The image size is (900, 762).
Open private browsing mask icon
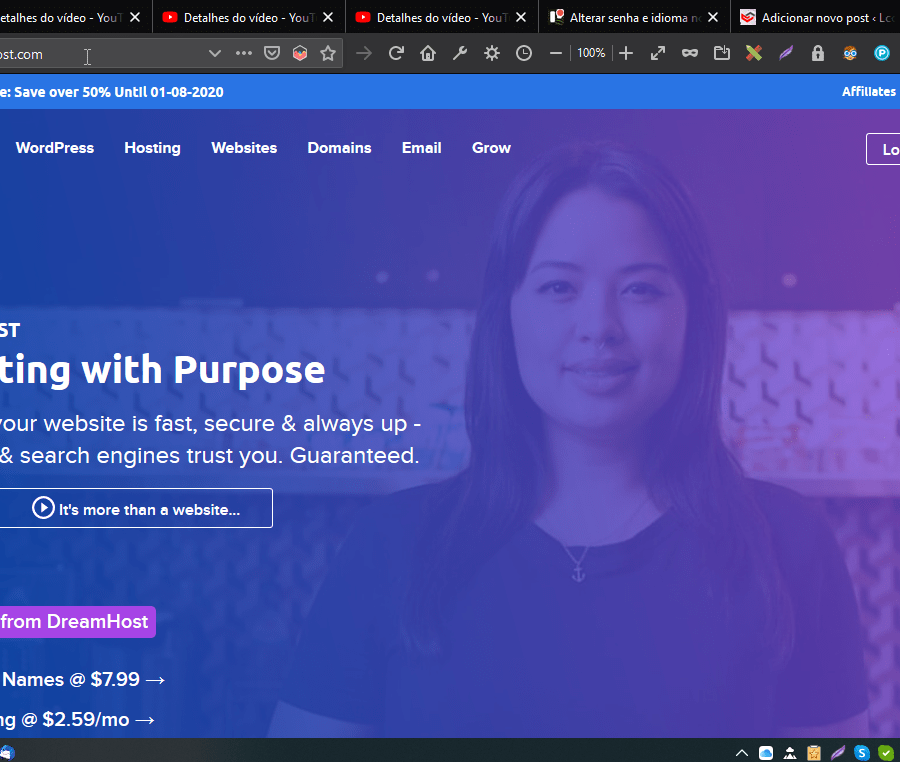[690, 53]
